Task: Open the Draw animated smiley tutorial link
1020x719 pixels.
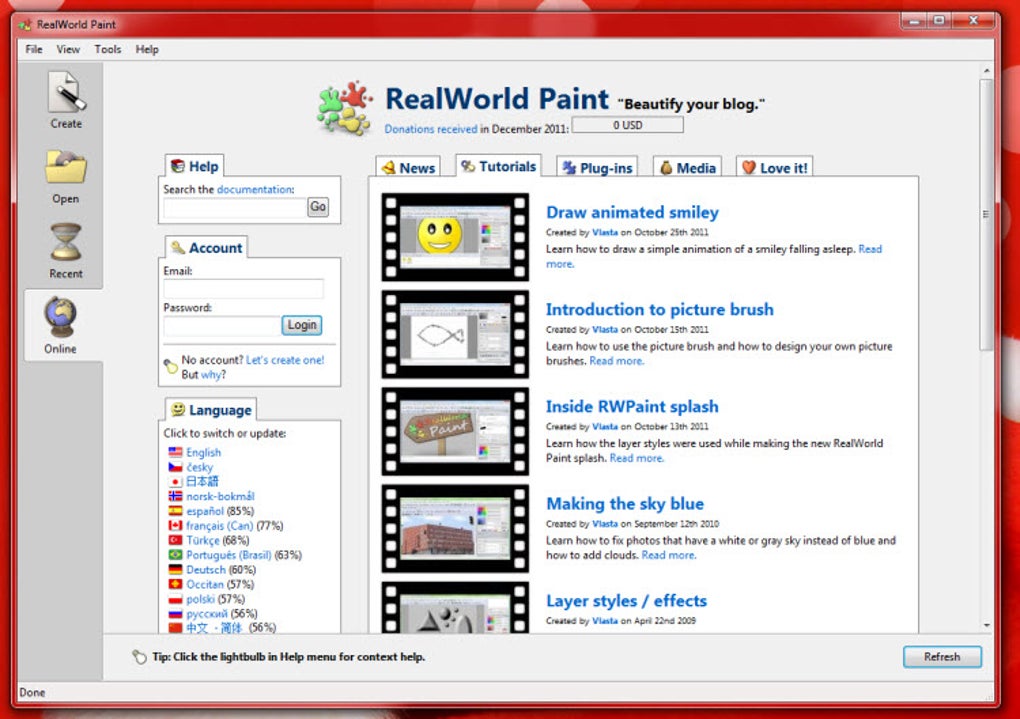Action: coord(632,212)
